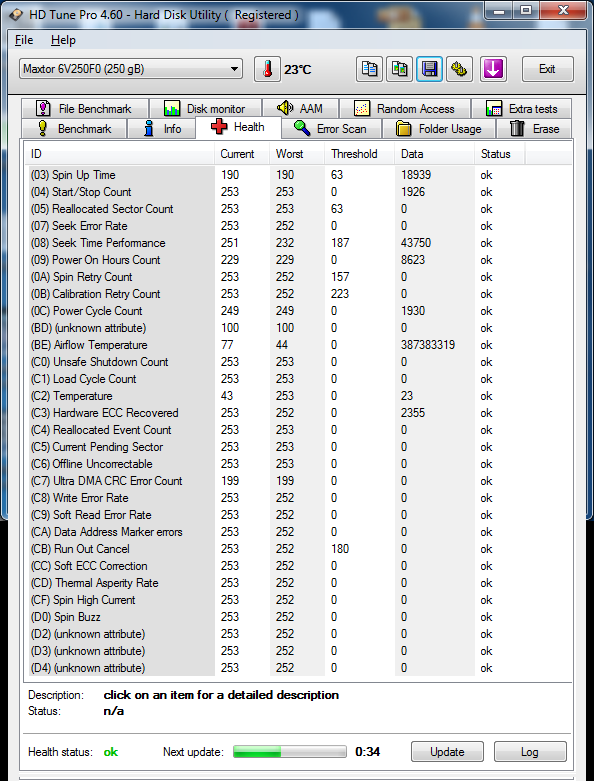The image size is (594, 781).
Task: Open the Maxtor 6V250F0 drive dropdown
Action: [x=131, y=69]
